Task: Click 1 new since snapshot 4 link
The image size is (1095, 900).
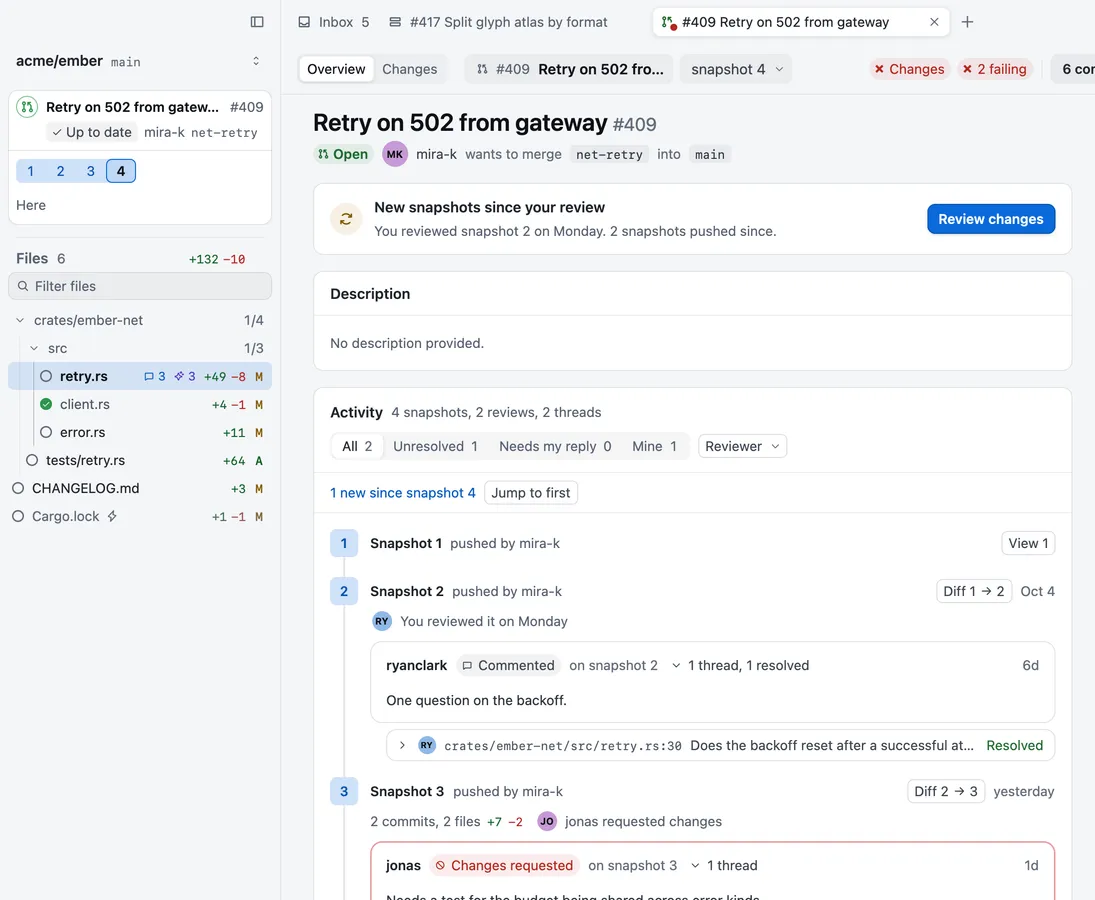Action: (x=402, y=493)
